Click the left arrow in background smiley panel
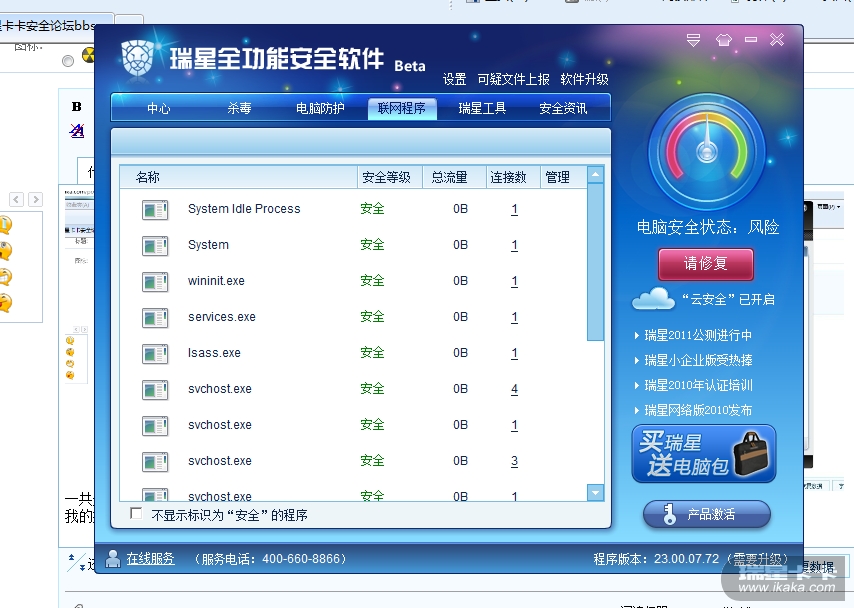Screen dimensions: 854x608 [16, 199]
